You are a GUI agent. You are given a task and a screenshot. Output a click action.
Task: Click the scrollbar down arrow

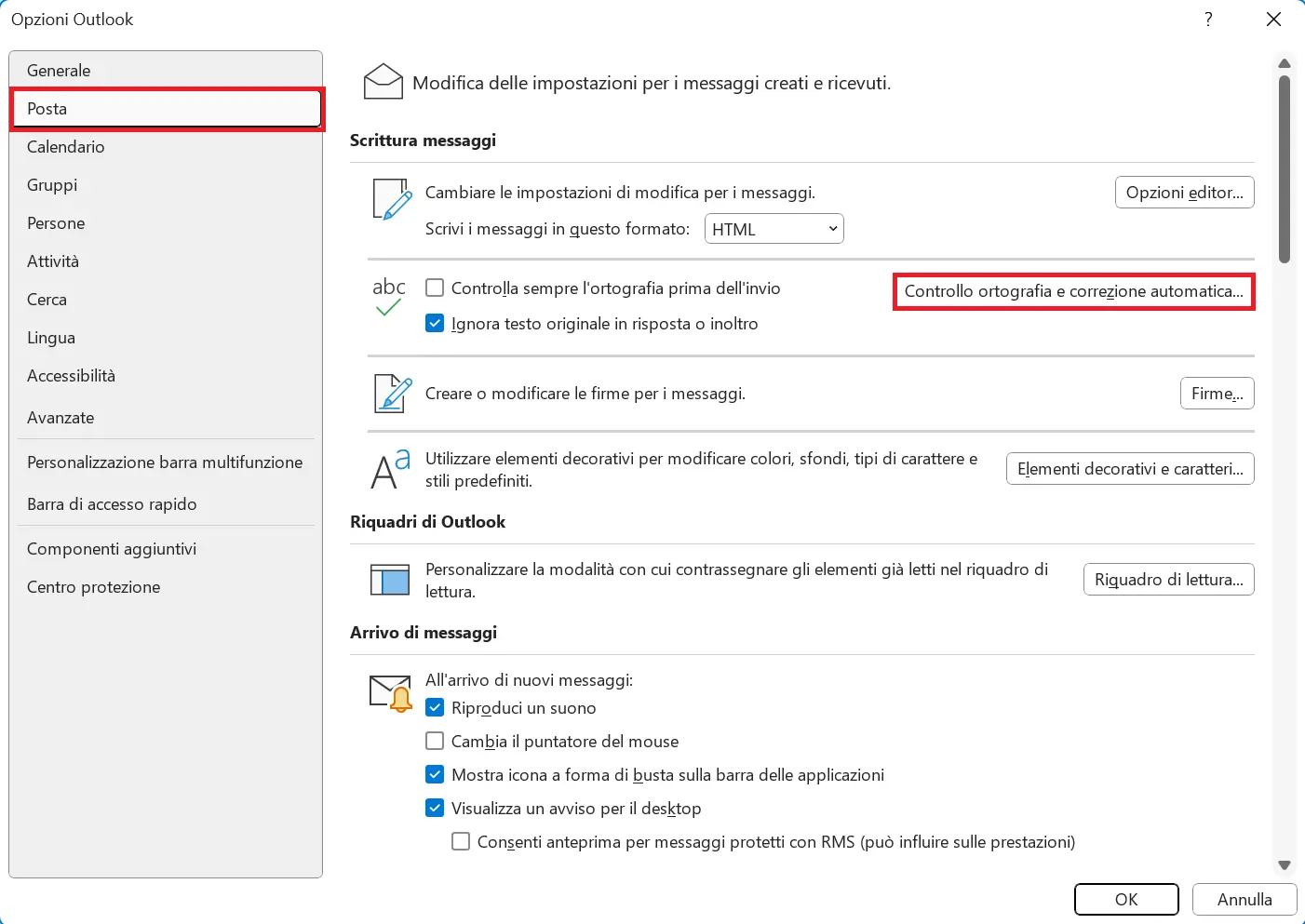[x=1285, y=865]
